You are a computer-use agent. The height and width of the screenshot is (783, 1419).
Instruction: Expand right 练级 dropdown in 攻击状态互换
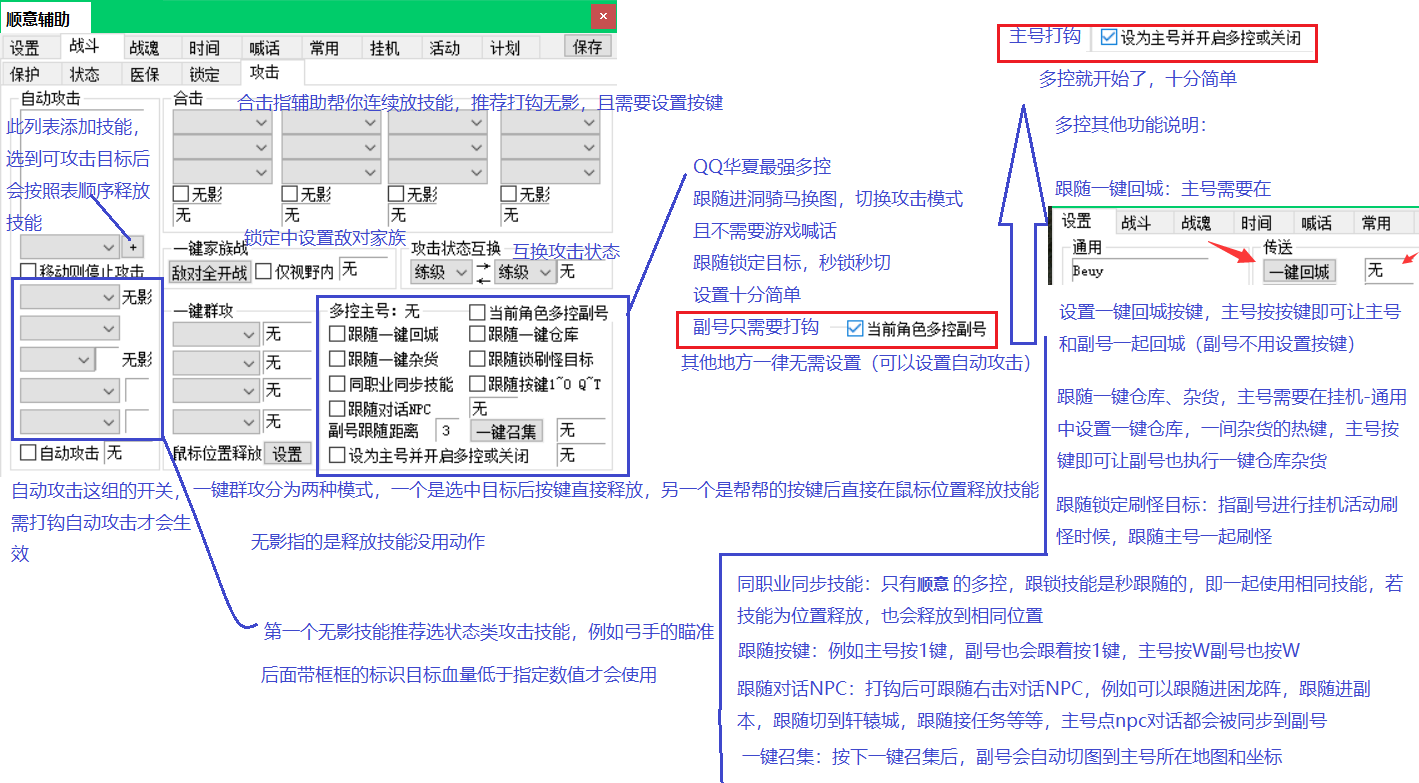[526, 271]
